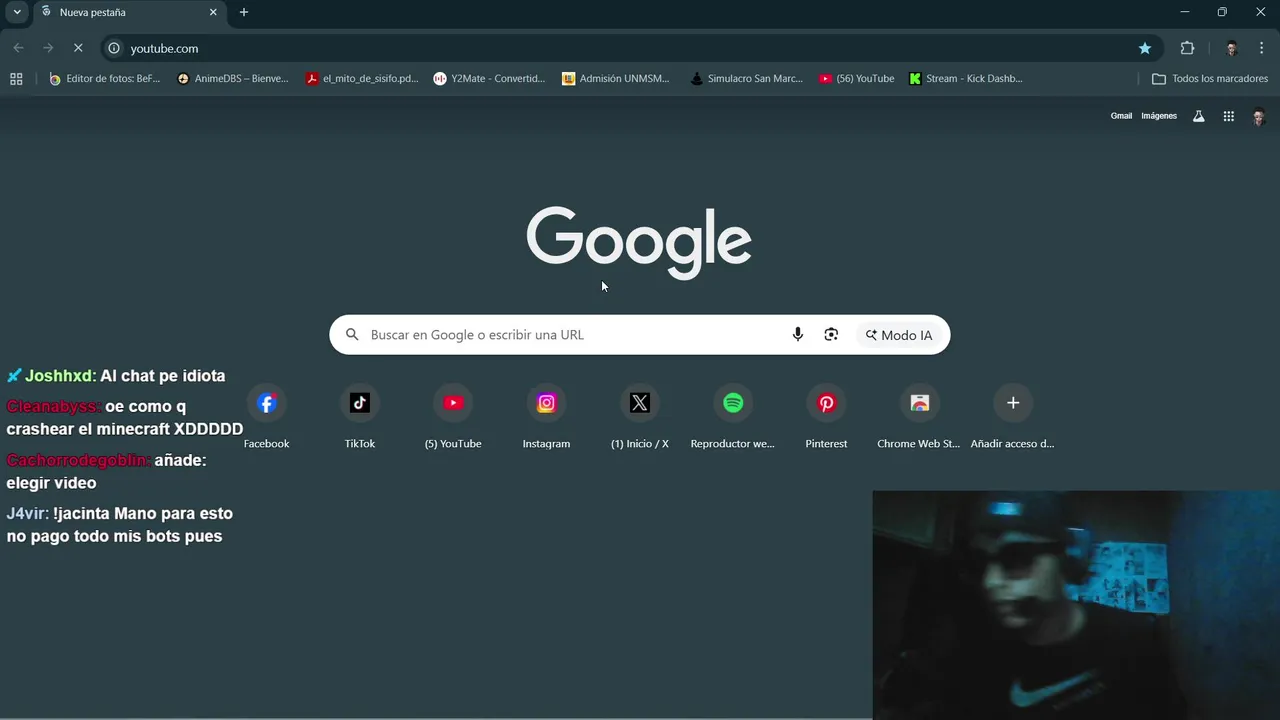This screenshot has width=1280, height=720.
Task: Open the apps grid in bookmarks bar
Action: pos(16,78)
